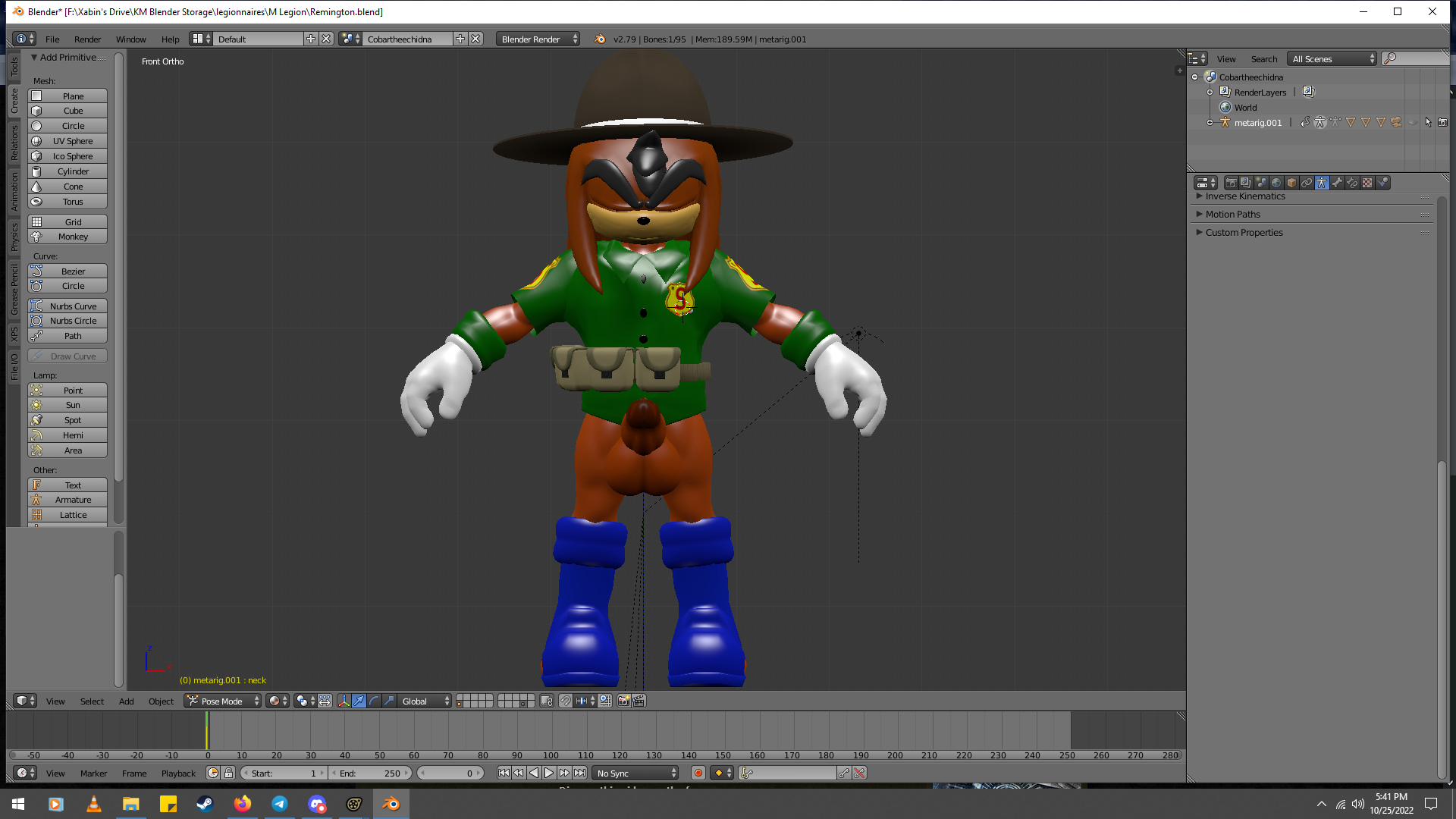Toggle metarig.001 visibility eye in outliner
This screenshot has width=1456, height=819.
[1413, 122]
